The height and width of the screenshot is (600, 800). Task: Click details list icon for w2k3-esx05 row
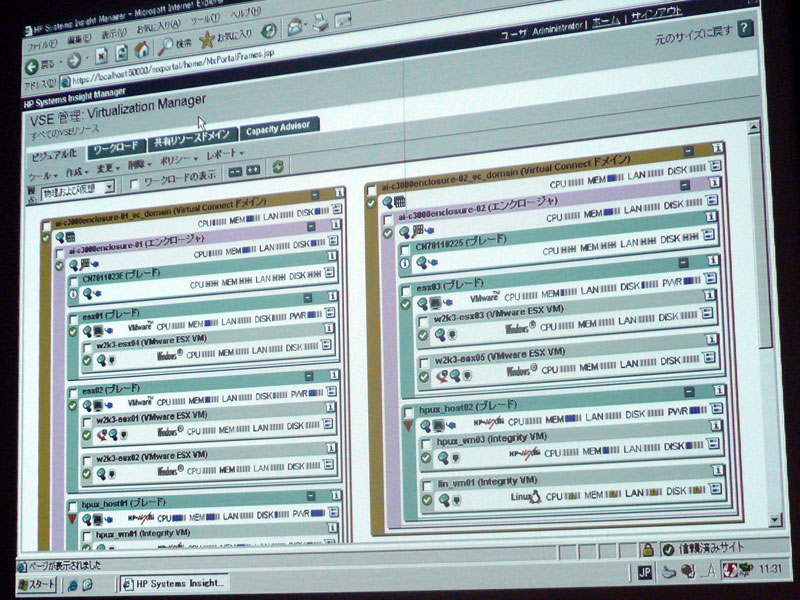point(709,357)
